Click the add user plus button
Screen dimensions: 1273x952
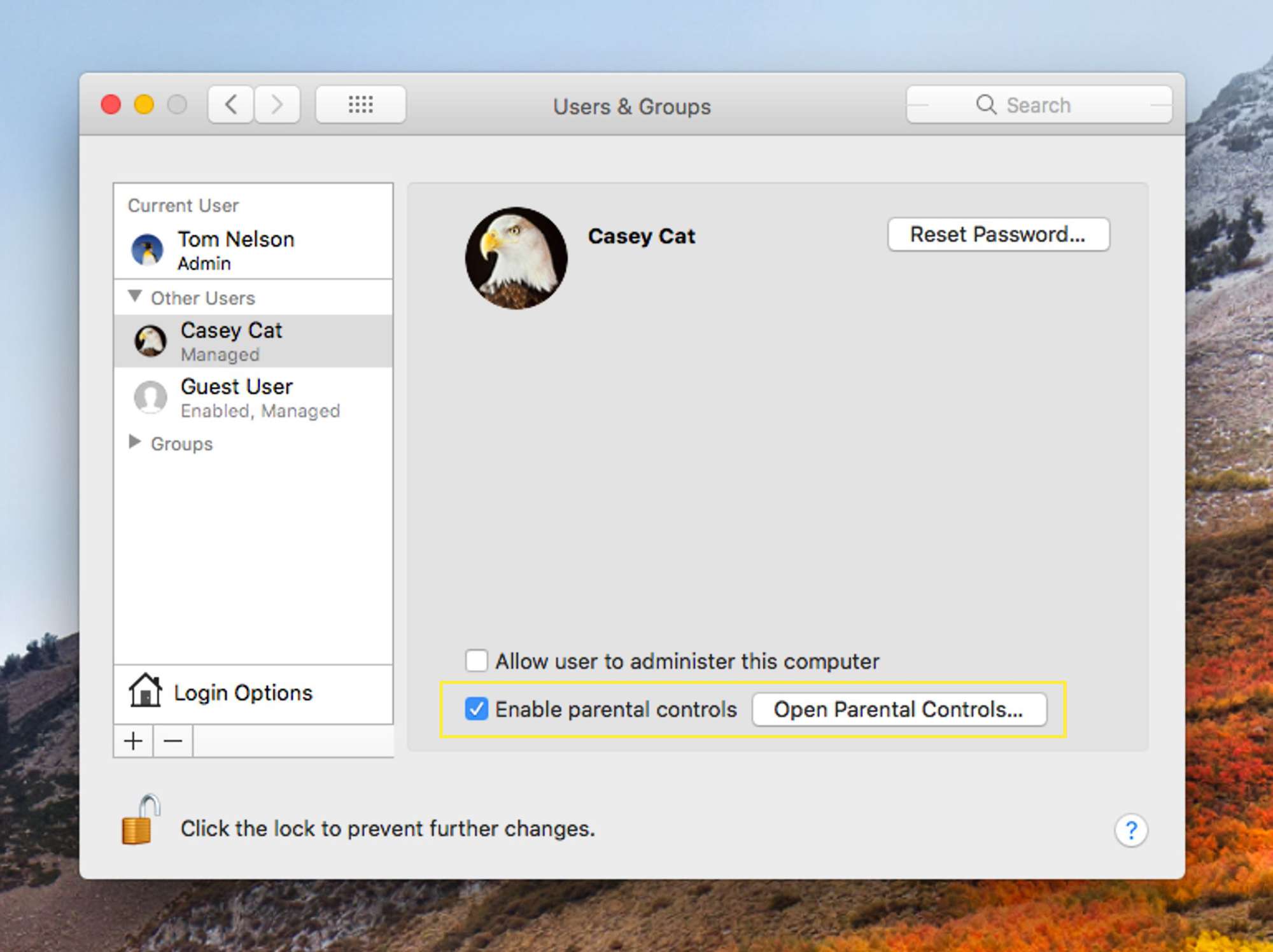click(x=133, y=741)
